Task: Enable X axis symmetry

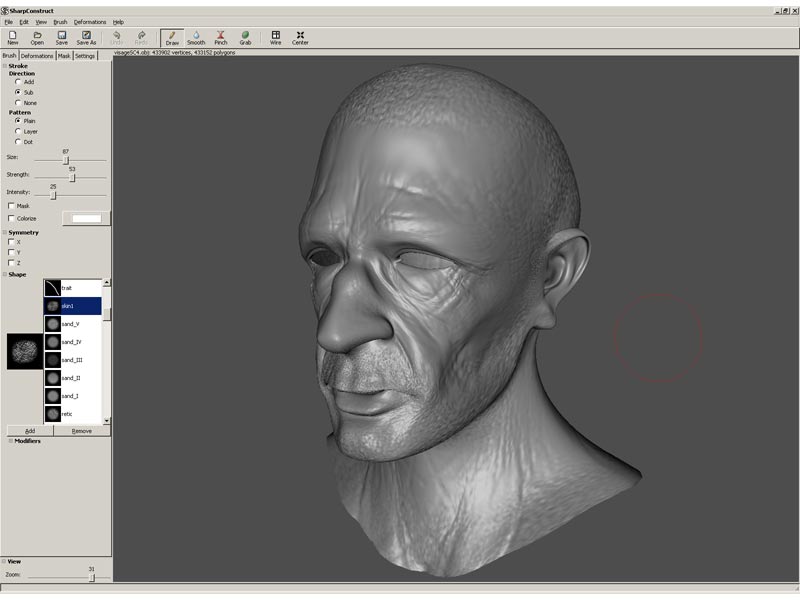Action: click(11, 242)
